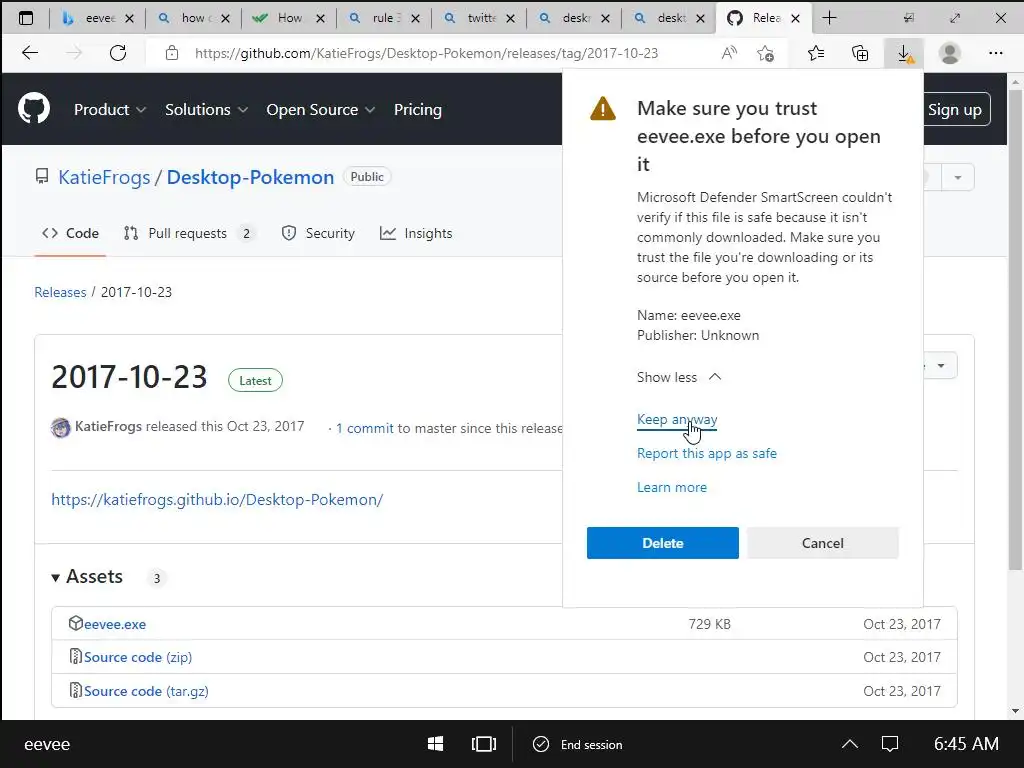
Task: Open the tab actions menu icon
Action: click(25, 18)
